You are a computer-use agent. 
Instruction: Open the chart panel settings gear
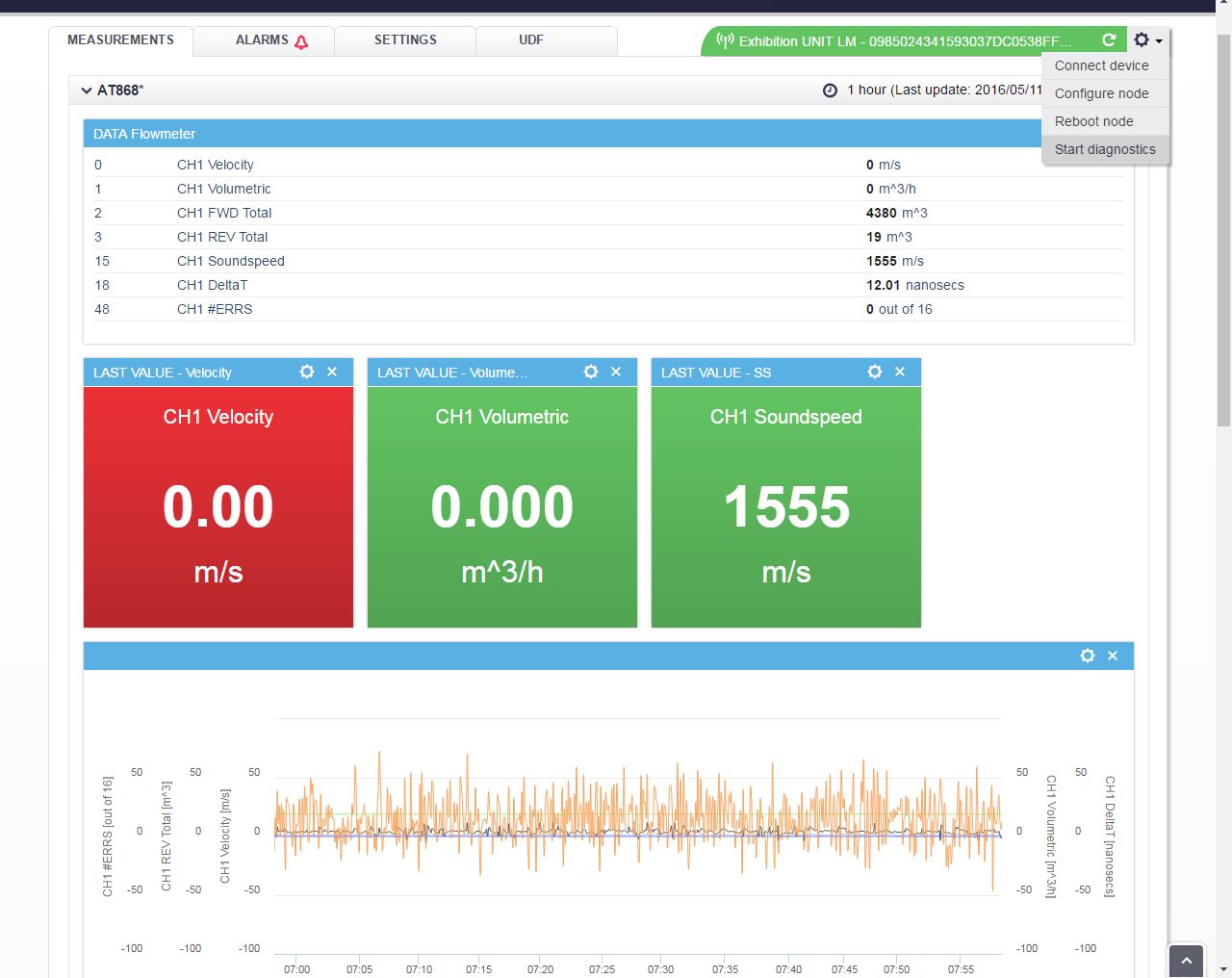pos(1088,656)
